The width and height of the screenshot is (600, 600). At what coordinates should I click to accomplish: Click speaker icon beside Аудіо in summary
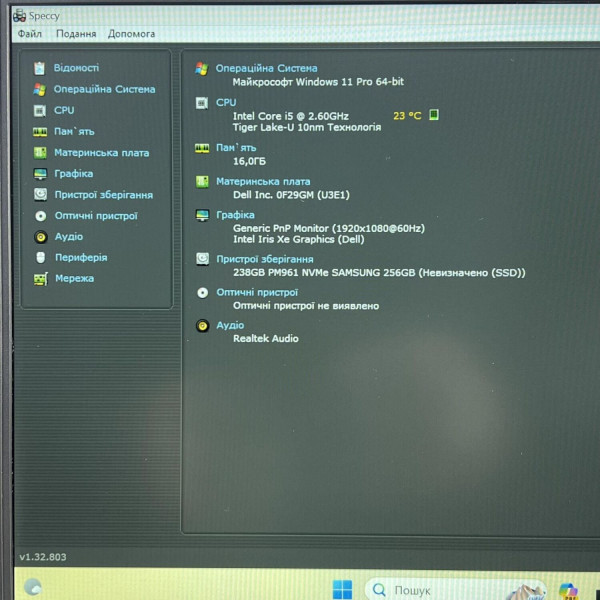202,326
